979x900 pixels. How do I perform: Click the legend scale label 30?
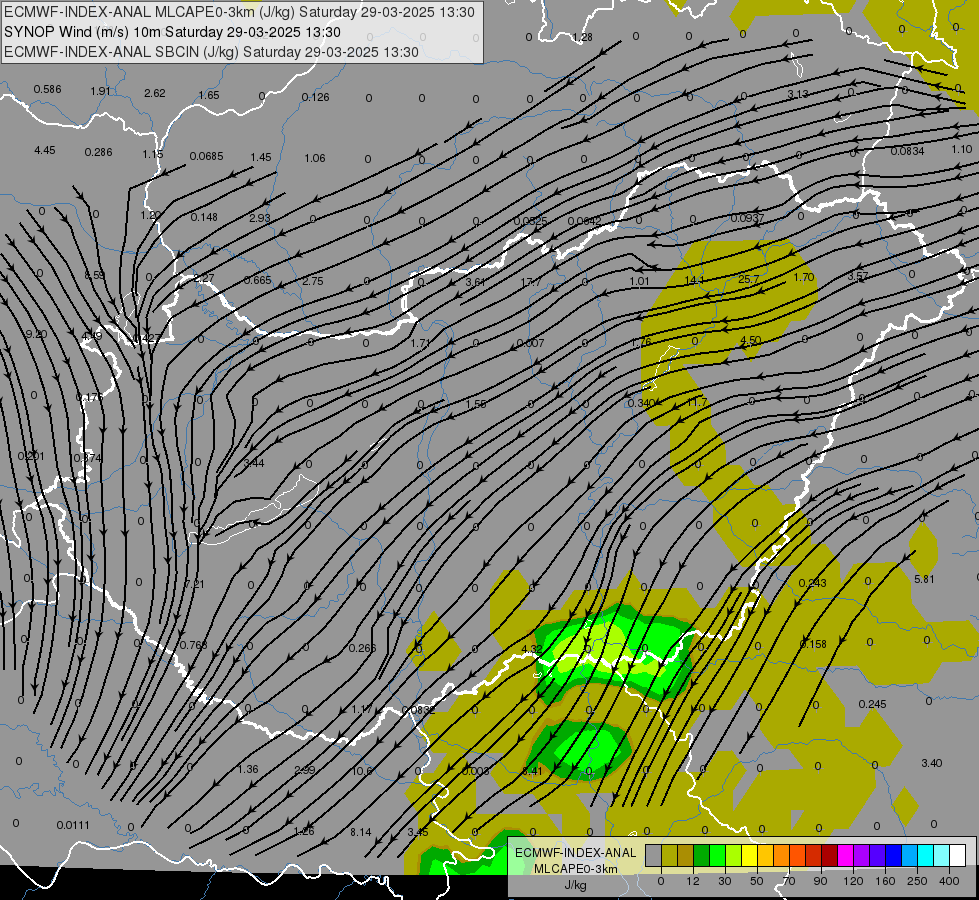[x=725, y=881]
